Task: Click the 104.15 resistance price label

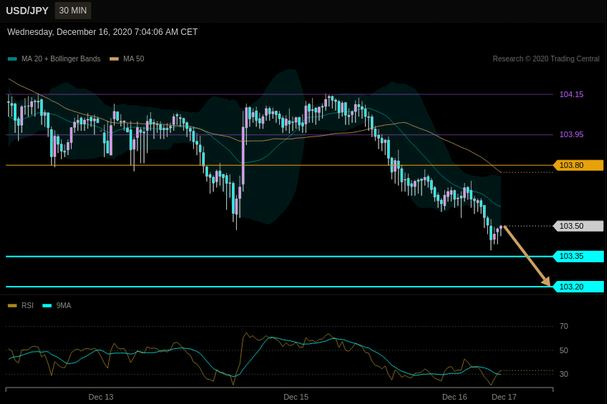Action: click(571, 94)
